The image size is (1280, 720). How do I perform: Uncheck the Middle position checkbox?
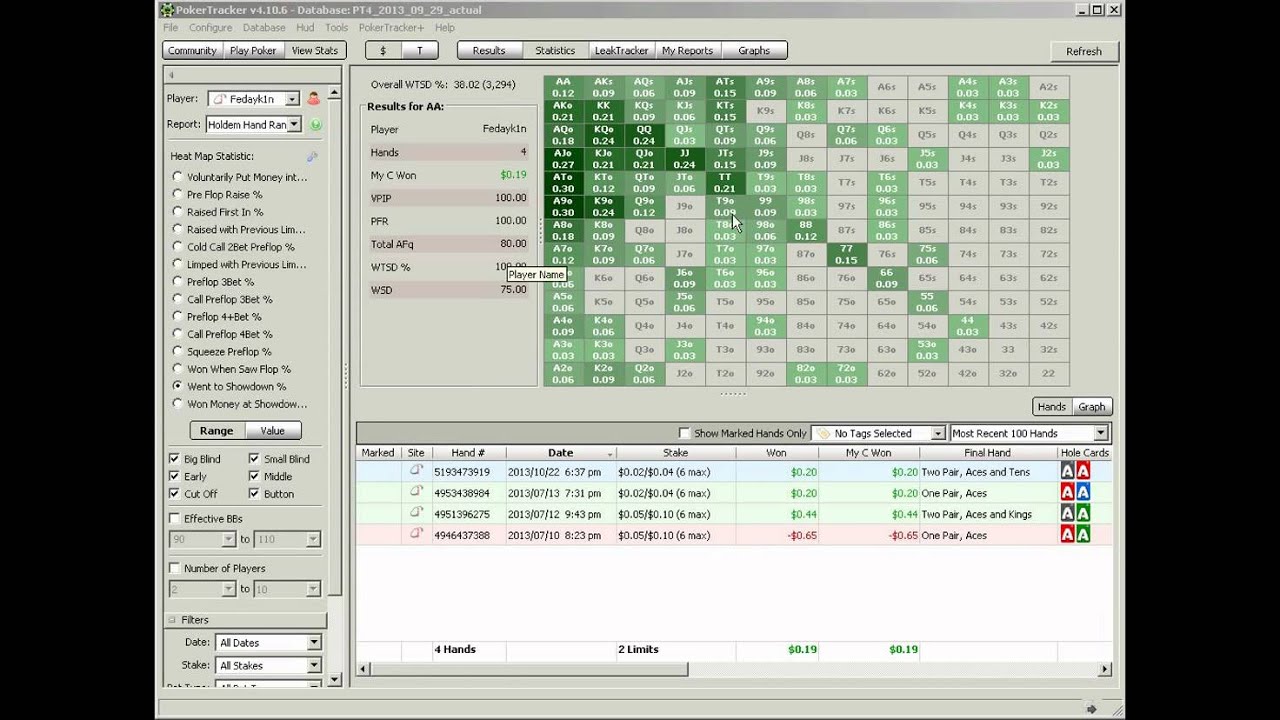pos(254,476)
